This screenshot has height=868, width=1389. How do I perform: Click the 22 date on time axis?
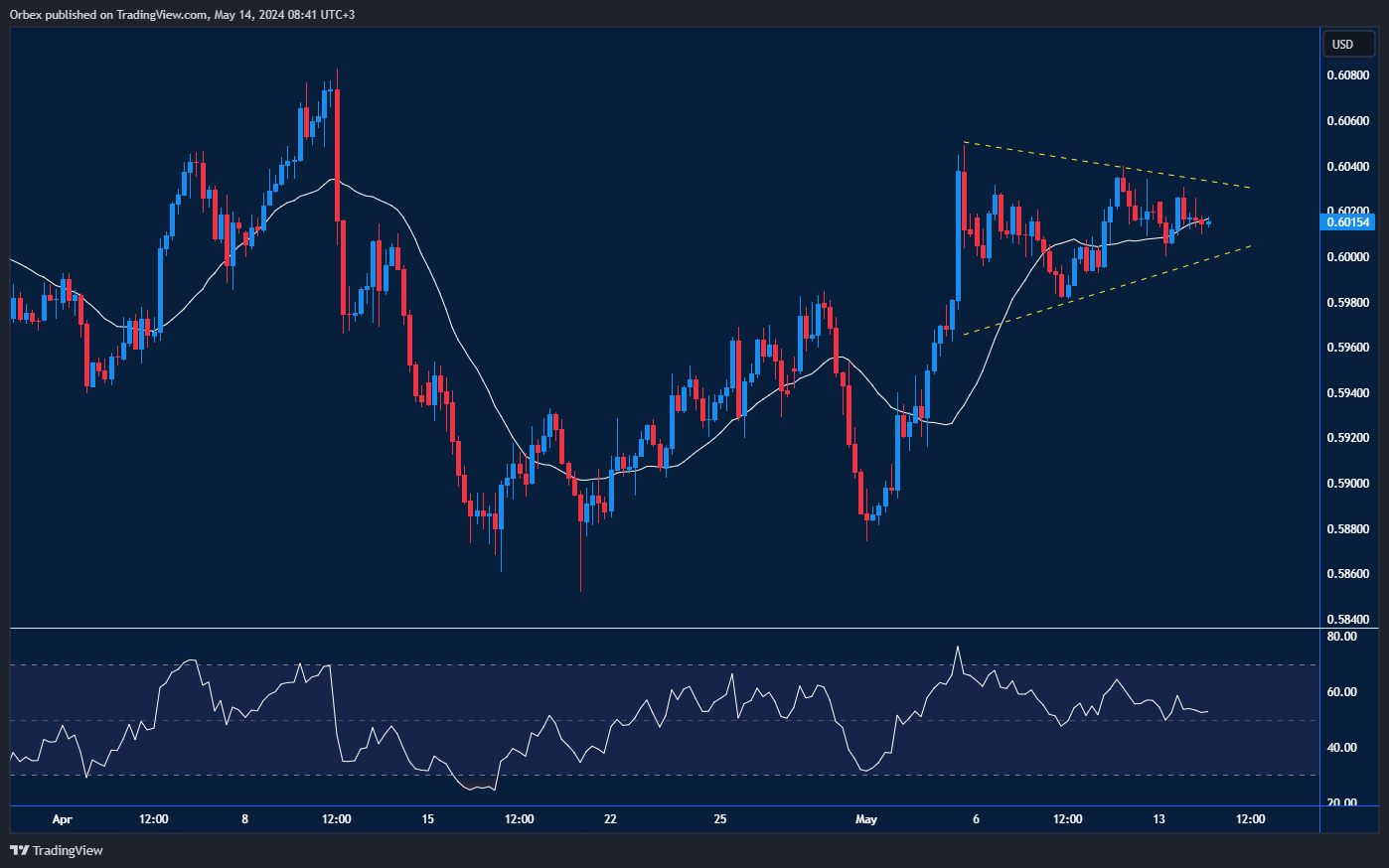pos(610,819)
